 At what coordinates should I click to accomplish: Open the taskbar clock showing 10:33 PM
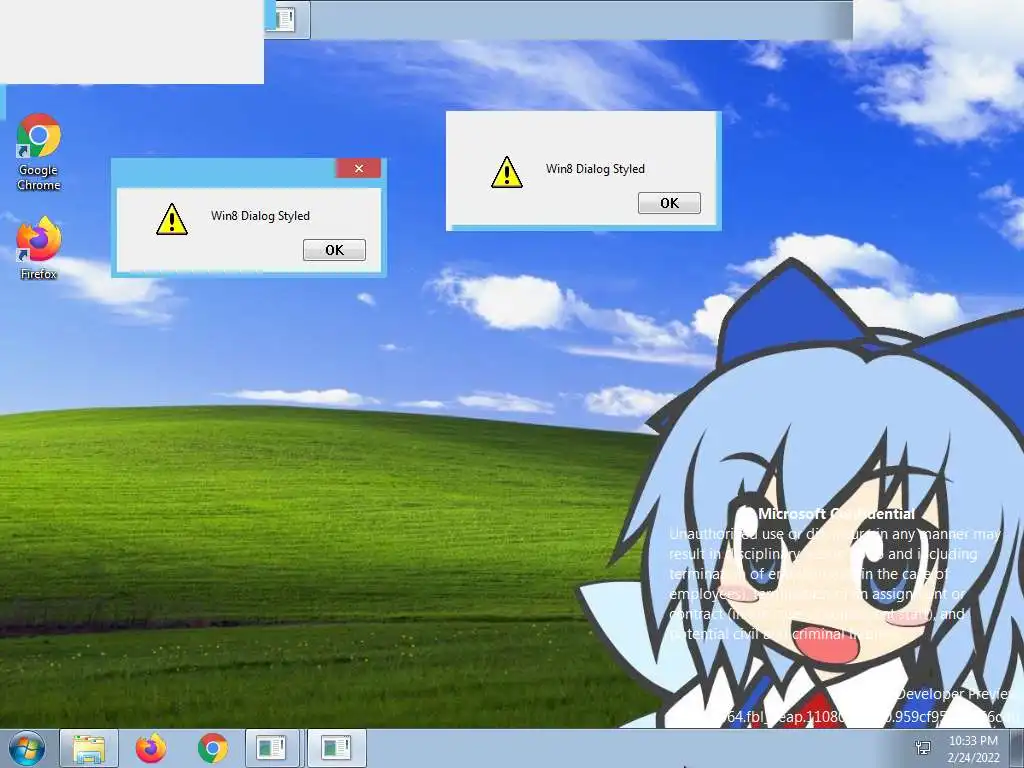pyautogui.click(x=973, y=749)
